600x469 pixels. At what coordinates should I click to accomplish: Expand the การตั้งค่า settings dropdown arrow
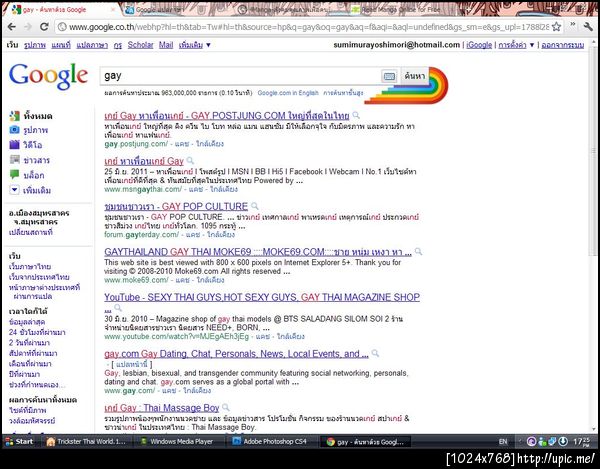coord(532,45)
